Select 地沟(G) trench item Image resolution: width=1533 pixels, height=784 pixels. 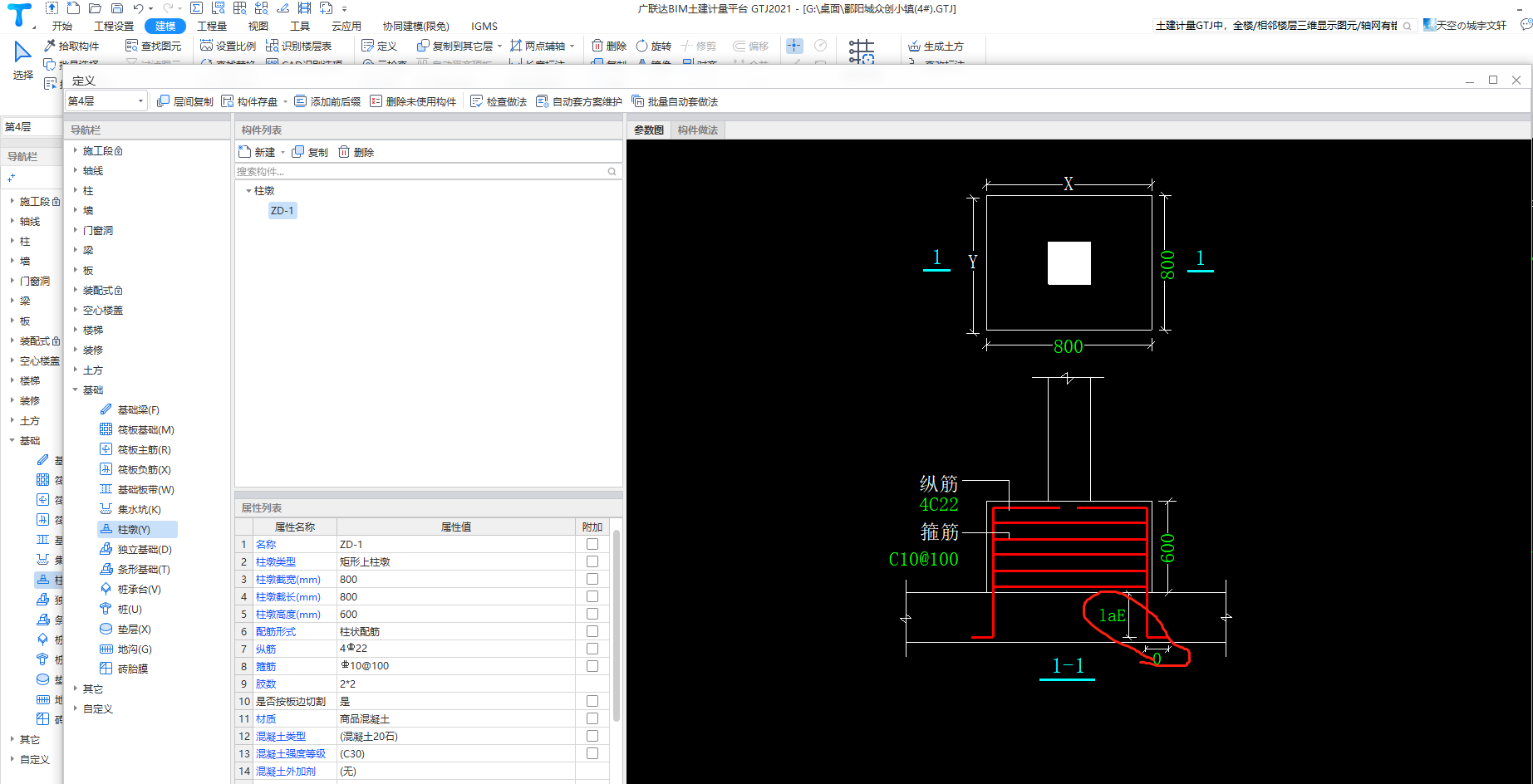coord(125,649)
